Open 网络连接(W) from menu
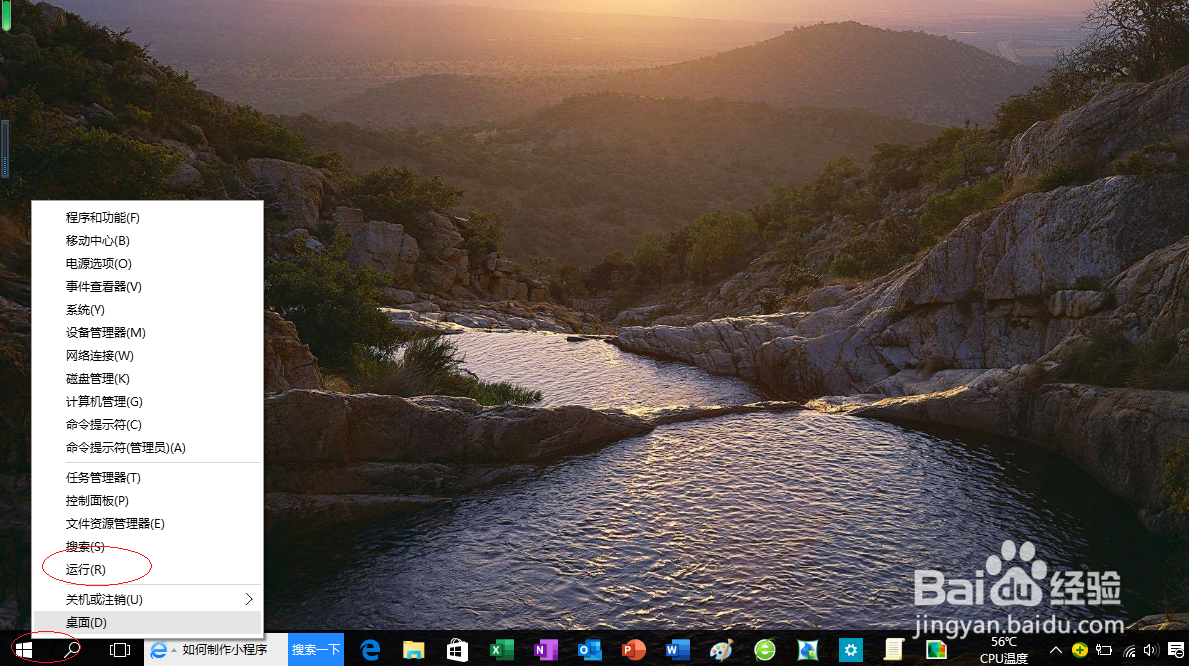The image size is (1189, 666). (x=148, y=356)
